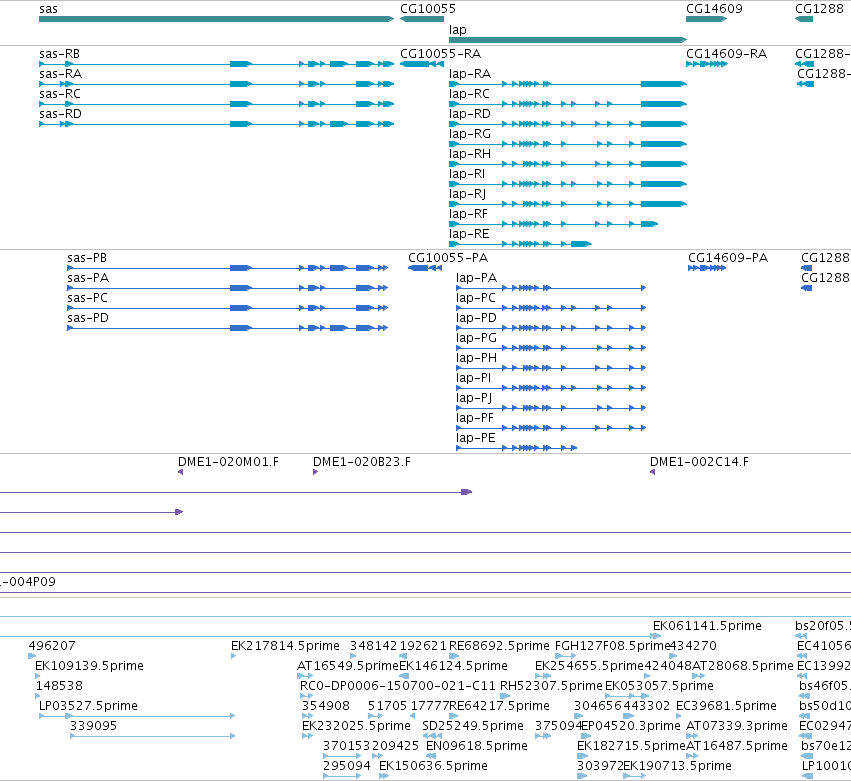The image size is (851, 781).
Task: Select the lap-RH transcript label
Action: click(470, 154)
